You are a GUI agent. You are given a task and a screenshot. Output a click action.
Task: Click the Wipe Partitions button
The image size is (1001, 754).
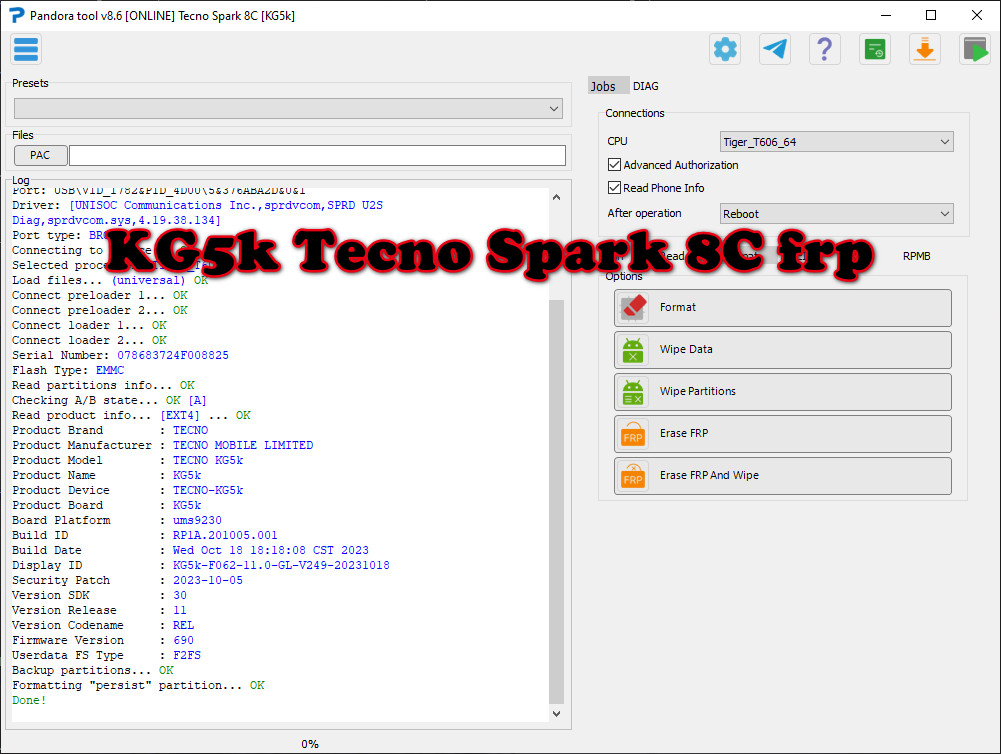[x=783, y=391]
